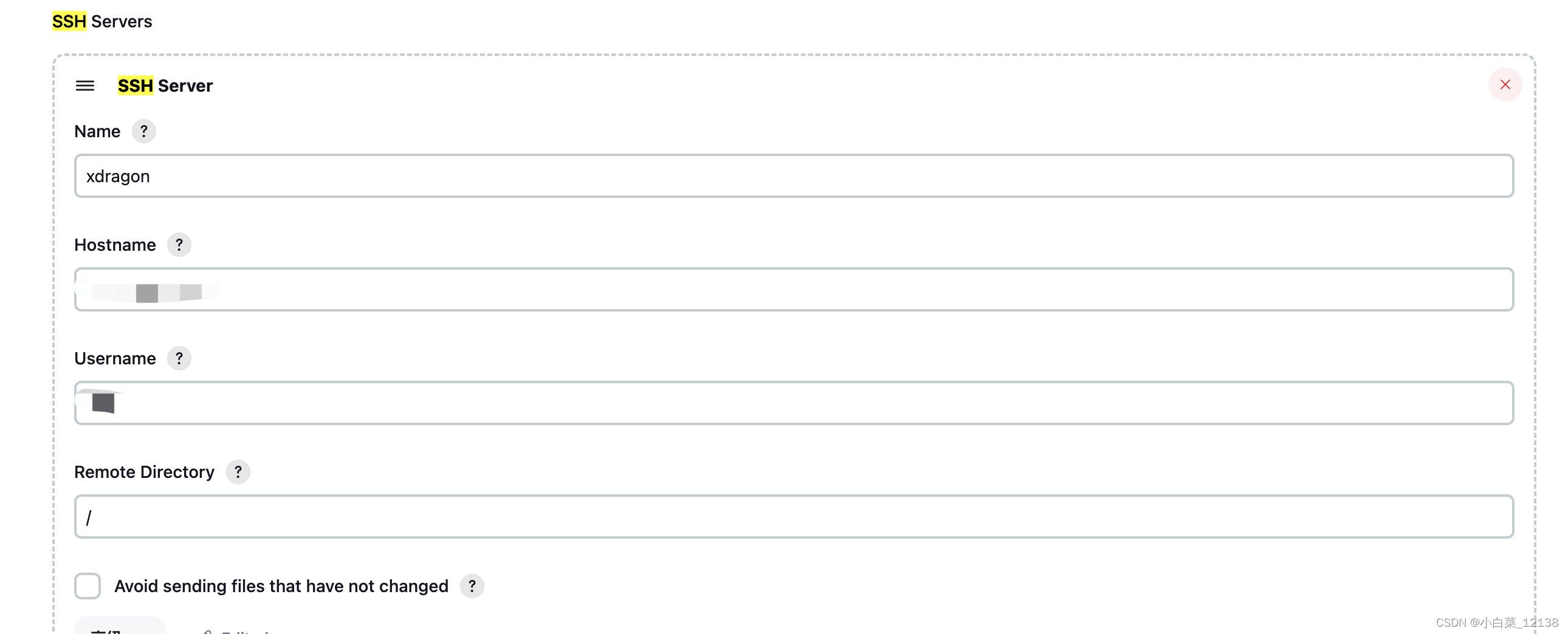Click the SSH Server section header title

coord(164,85)
